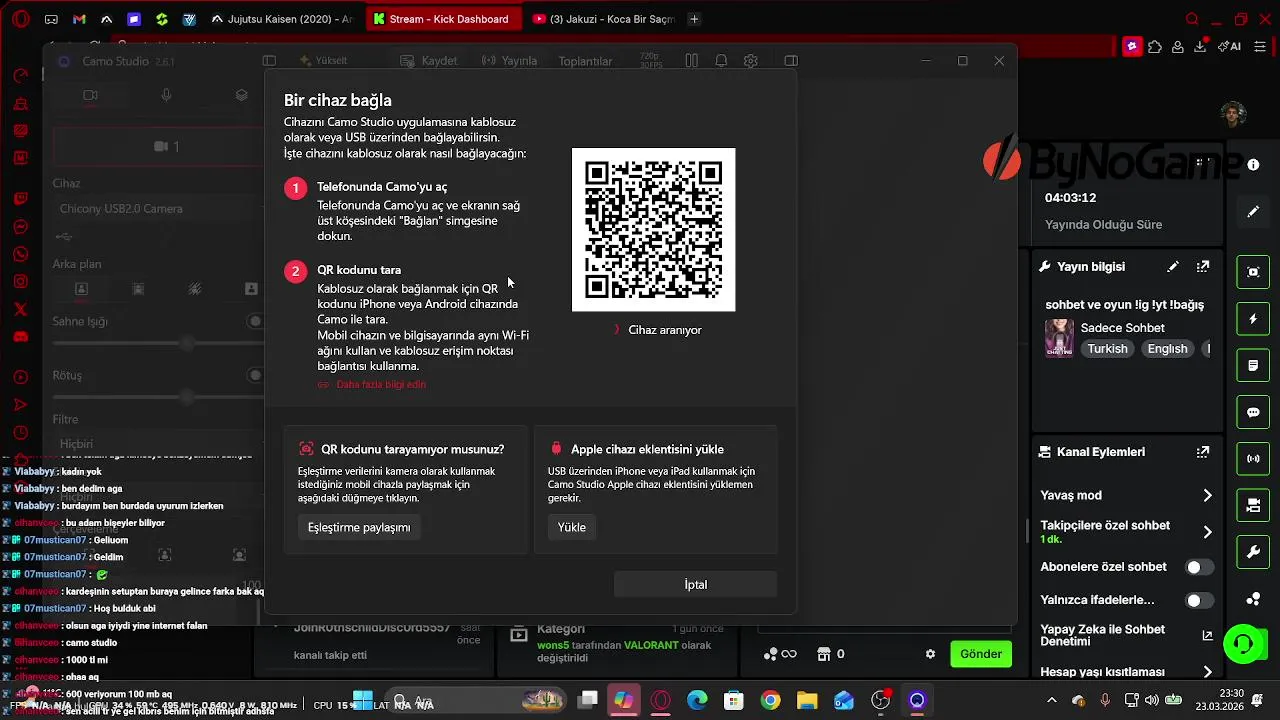Click the green headset support button
The height and width of the screenshot is (720, 1280).
click(1244, 644)
